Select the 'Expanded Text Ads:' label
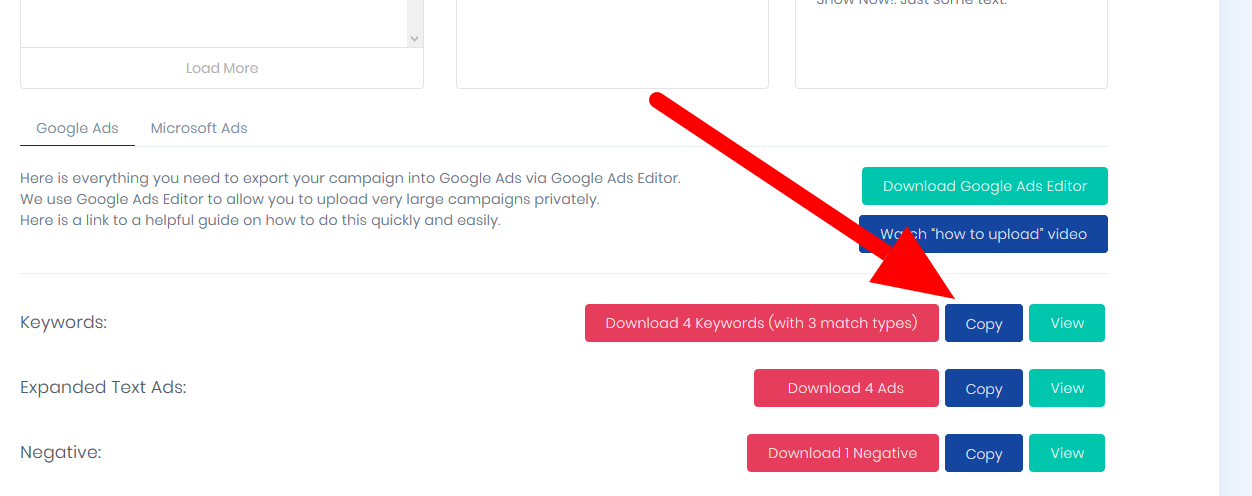1252x496 pixels. [x=103, y=388]
